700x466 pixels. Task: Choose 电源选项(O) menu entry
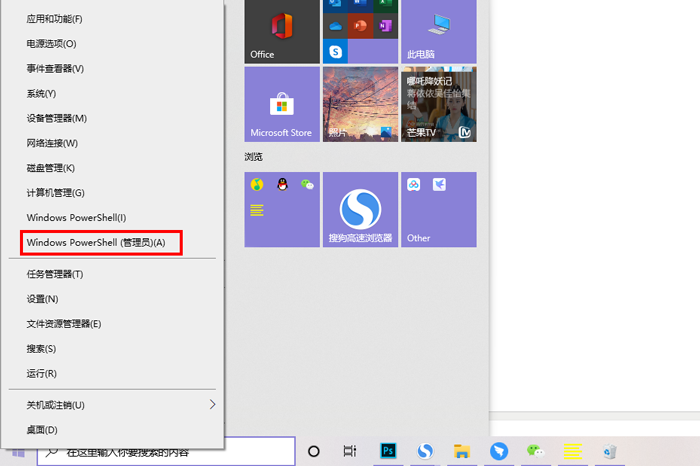click(112, 44)
